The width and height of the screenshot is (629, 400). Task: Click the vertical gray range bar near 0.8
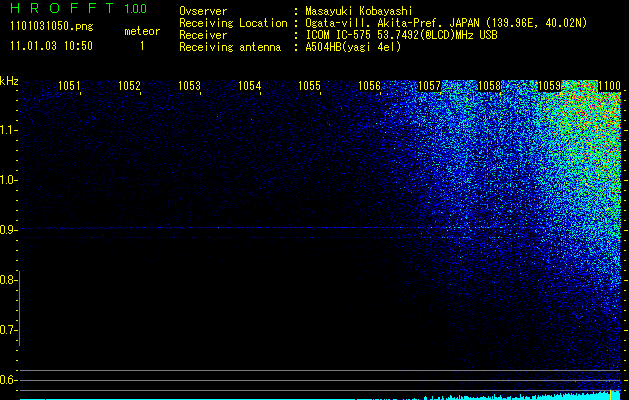tap(20, 308)
